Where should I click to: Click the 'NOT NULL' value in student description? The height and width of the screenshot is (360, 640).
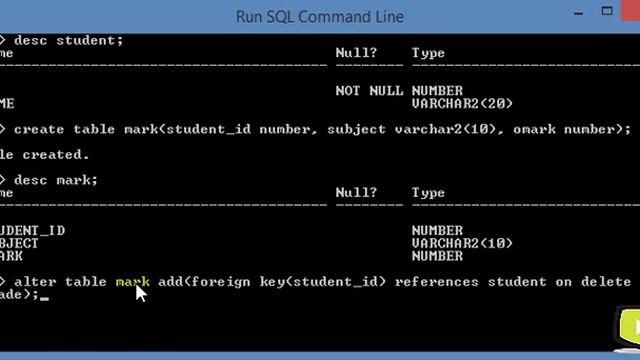[369, 91]
